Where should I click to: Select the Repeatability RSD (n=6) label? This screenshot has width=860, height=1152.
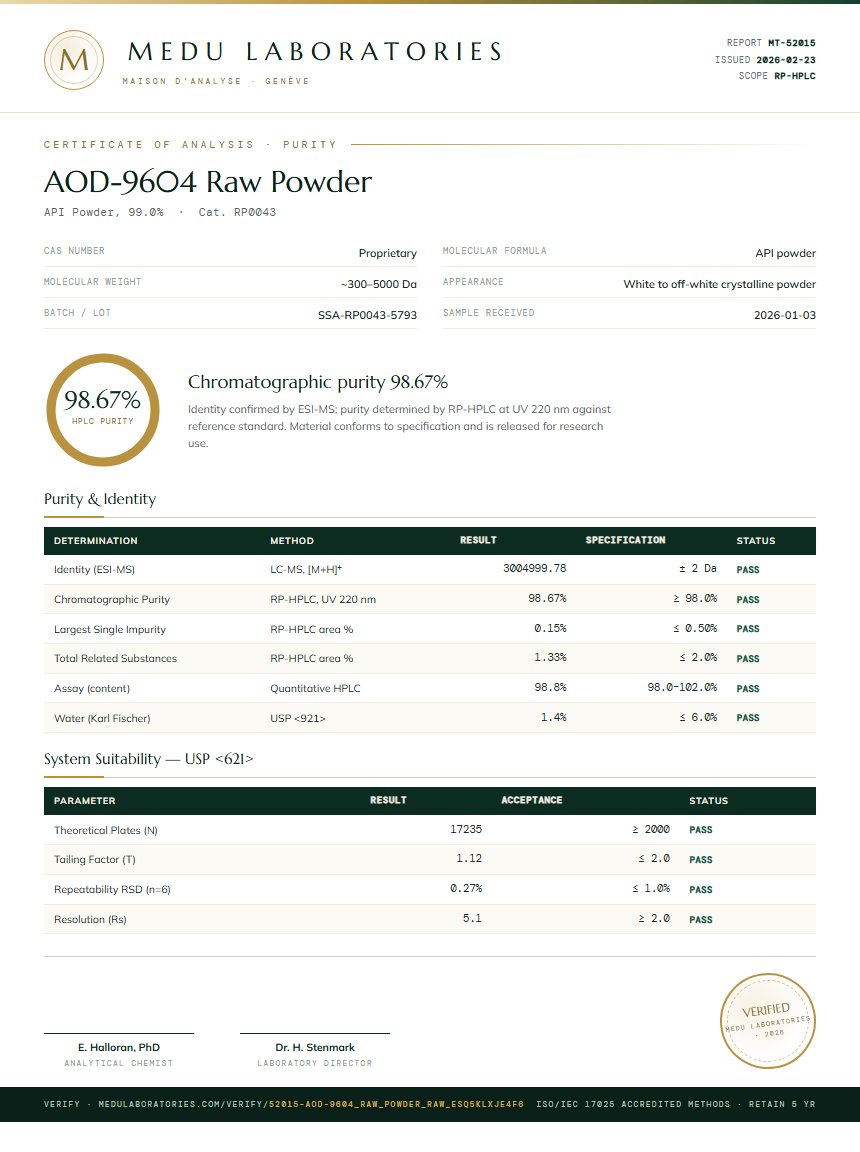click(x=112, y=890)
